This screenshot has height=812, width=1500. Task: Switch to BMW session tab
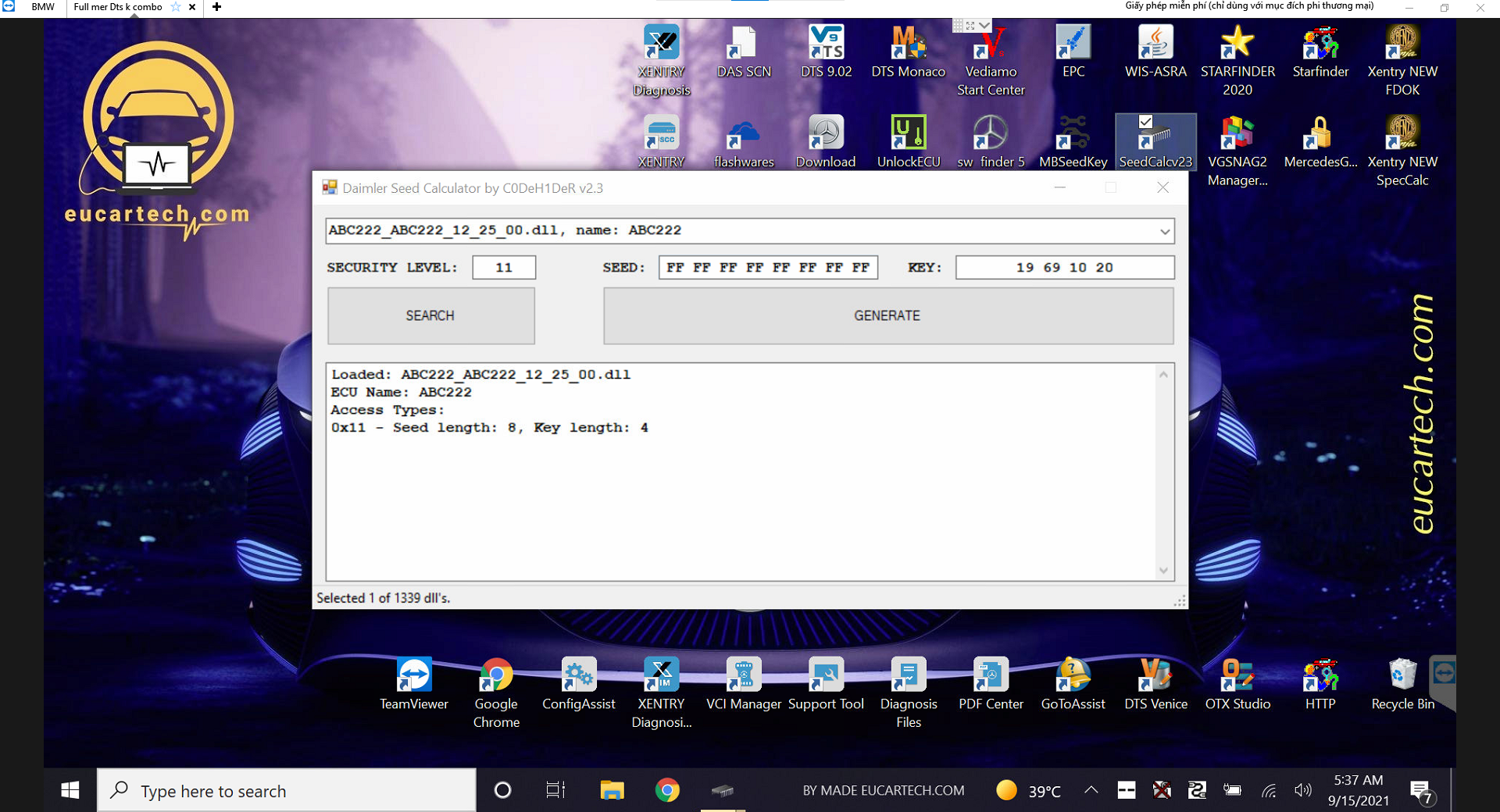tap(43, 7)
